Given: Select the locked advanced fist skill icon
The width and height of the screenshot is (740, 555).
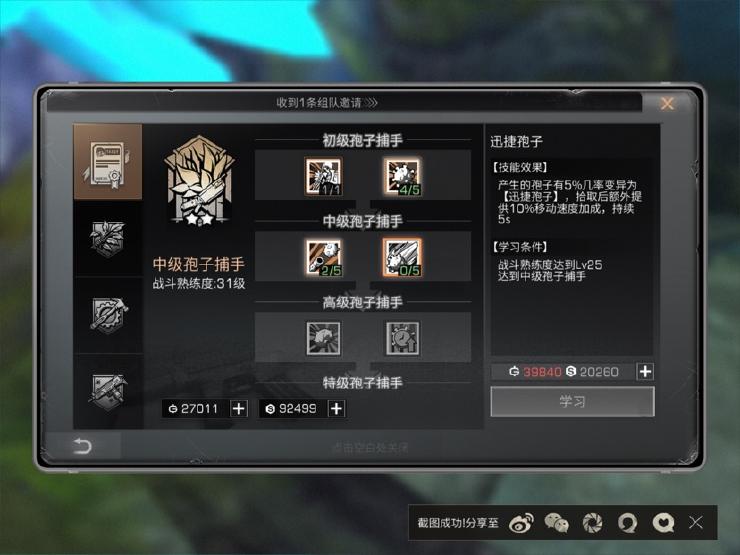Looking at the screenshot, I should [x=323, y=338].
